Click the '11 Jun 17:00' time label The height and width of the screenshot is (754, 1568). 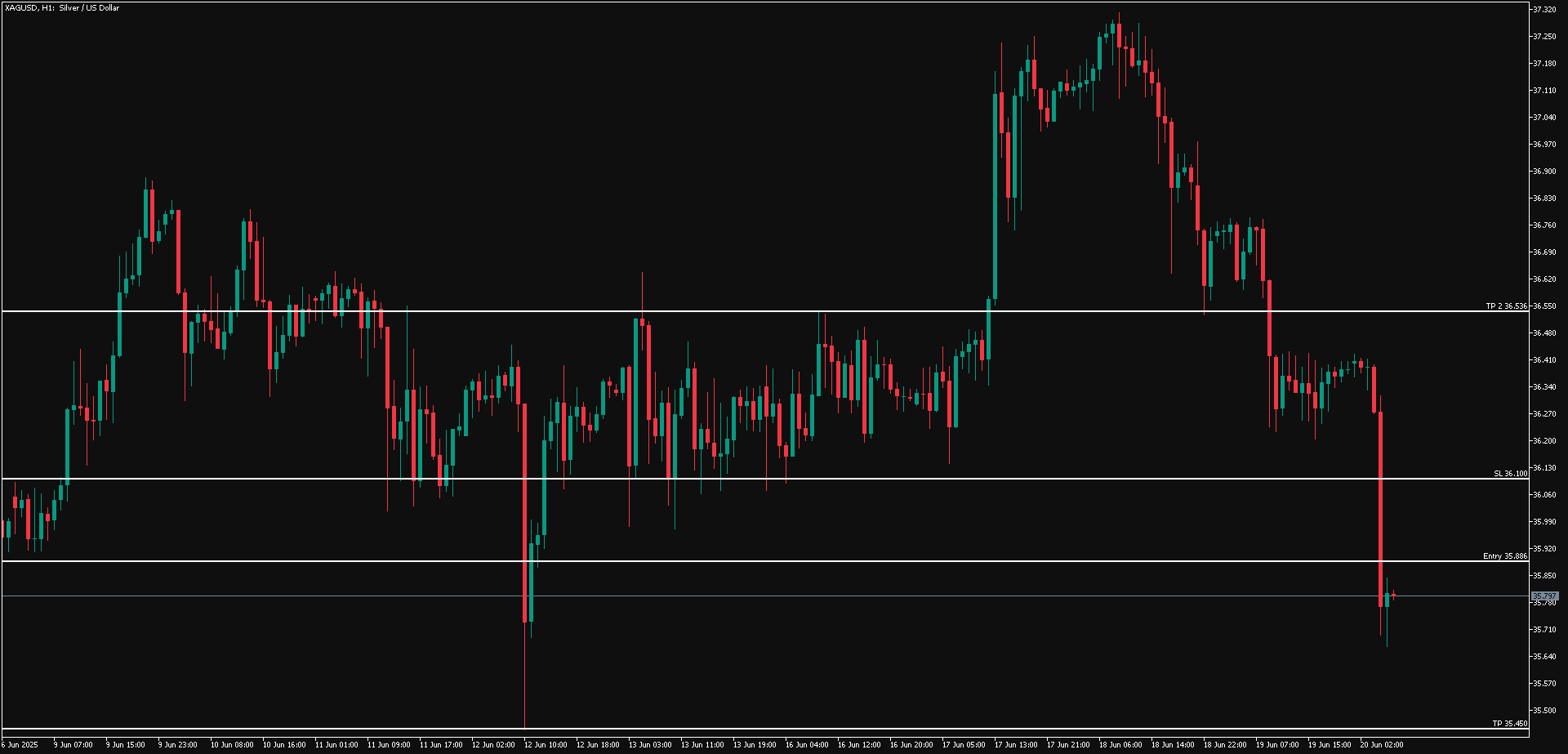pos(441,745)
